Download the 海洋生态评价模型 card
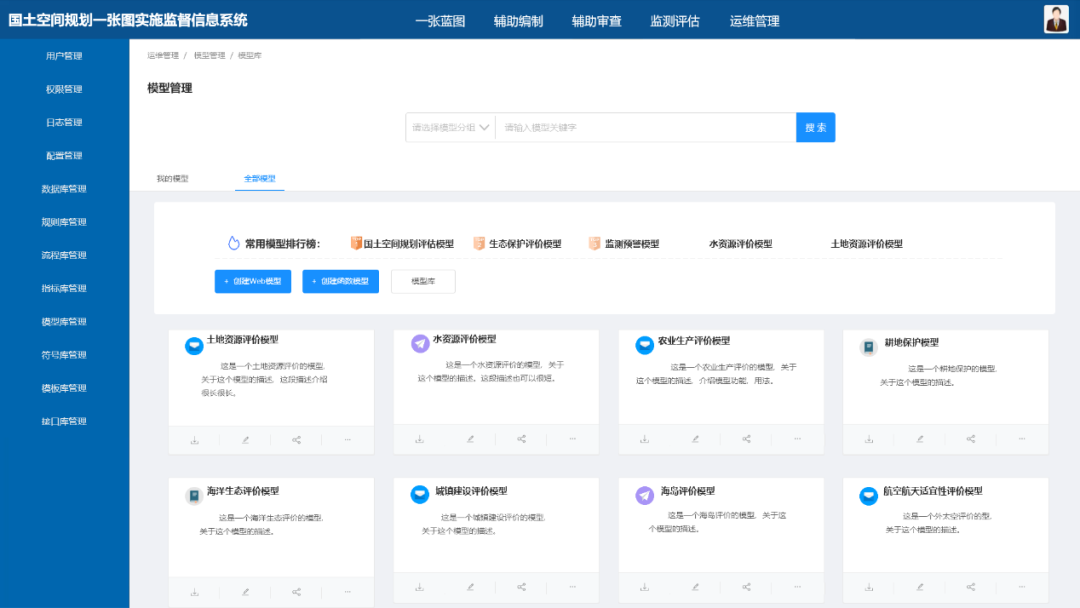The height and width of the screenshot is (608, 1080). tap(195, 592)
